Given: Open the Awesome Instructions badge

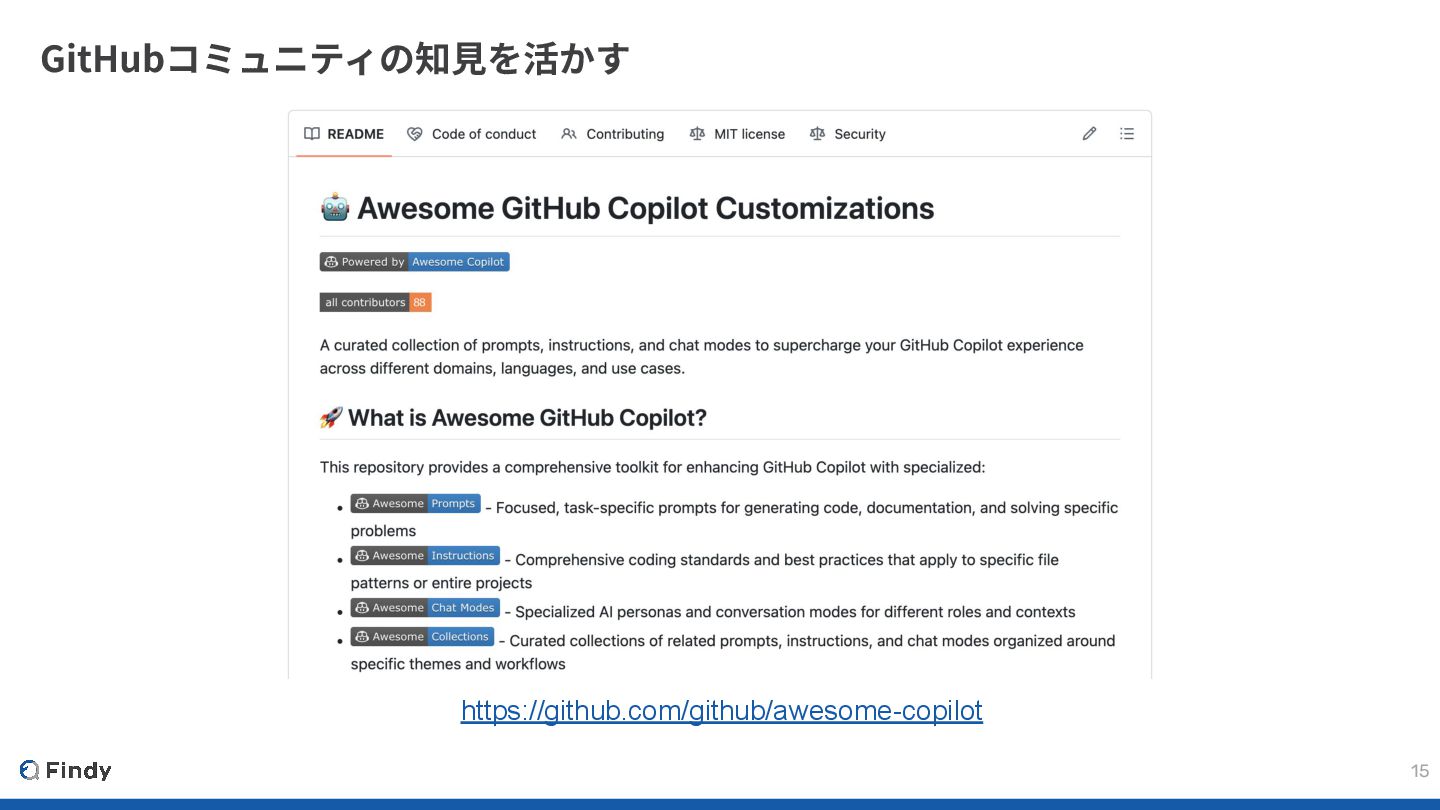Looking at the screenshot, I should point(425,555).
